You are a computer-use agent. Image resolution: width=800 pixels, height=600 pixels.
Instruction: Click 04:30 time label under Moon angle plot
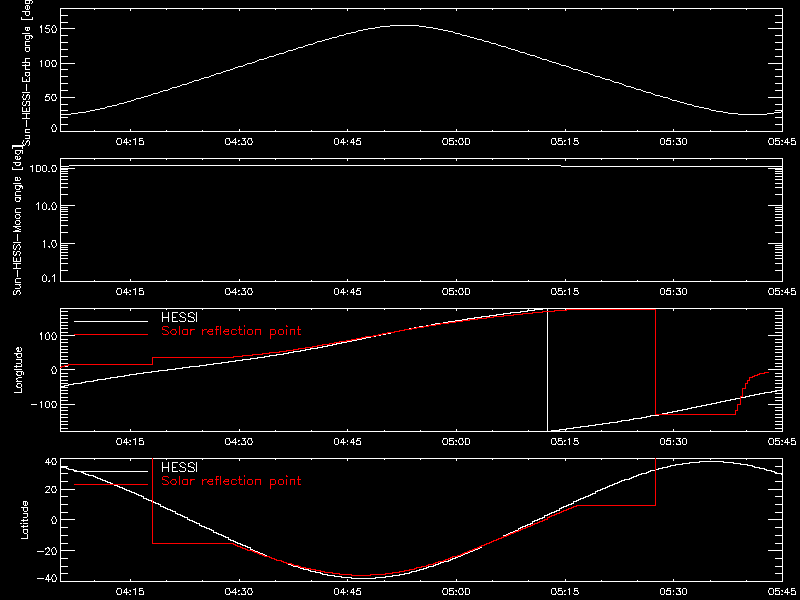point(239,292)
